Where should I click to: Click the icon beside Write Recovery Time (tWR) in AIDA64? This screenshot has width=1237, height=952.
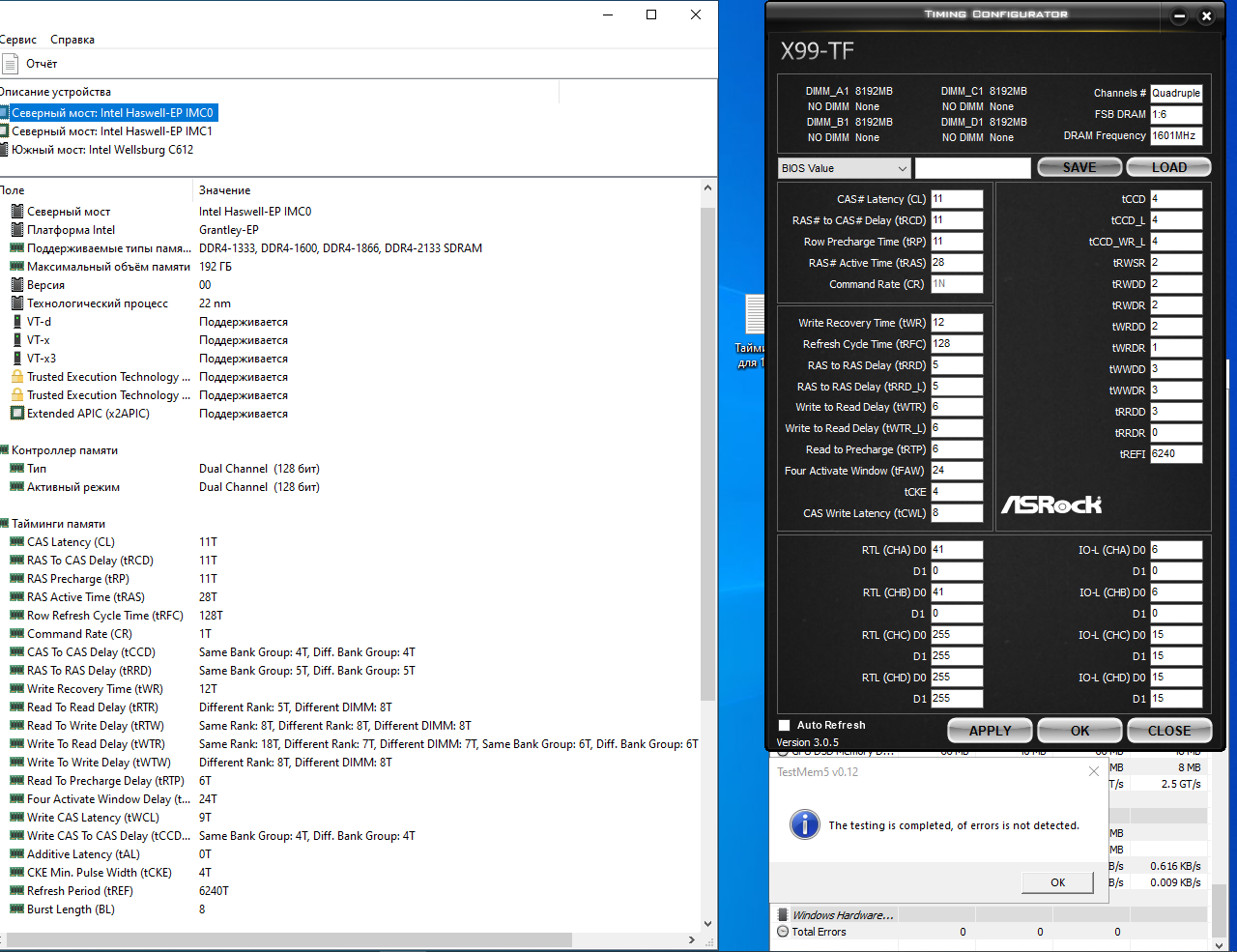coord(17,689)
